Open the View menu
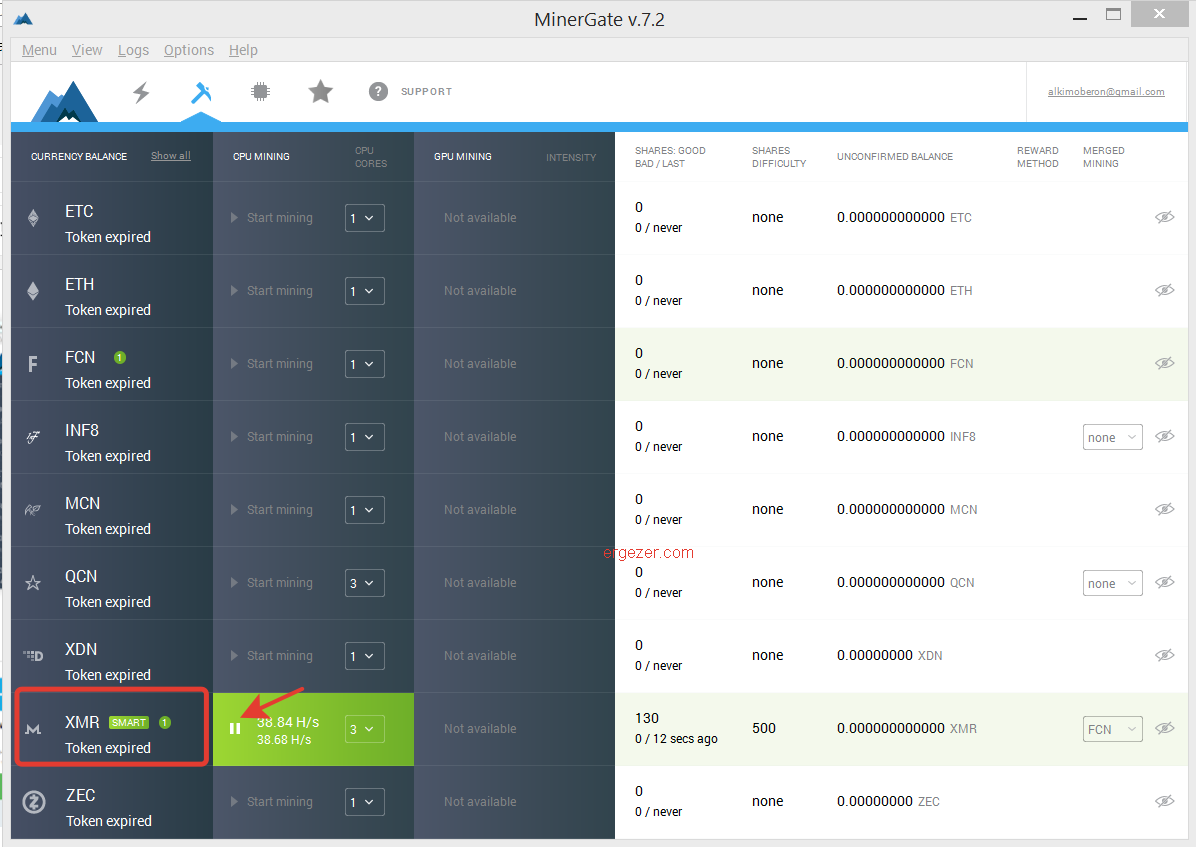1196x847 pixels. (87, 50)
